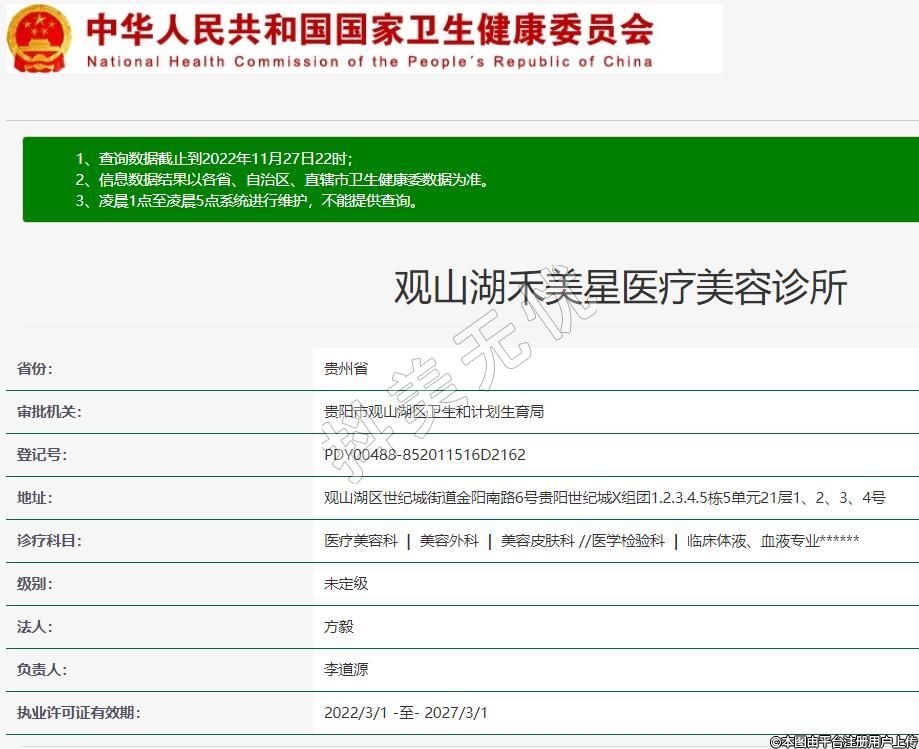This screenshot has height=749, width=919.
Task: Click the province value 贵州省
Action: (x=346, y=369)
